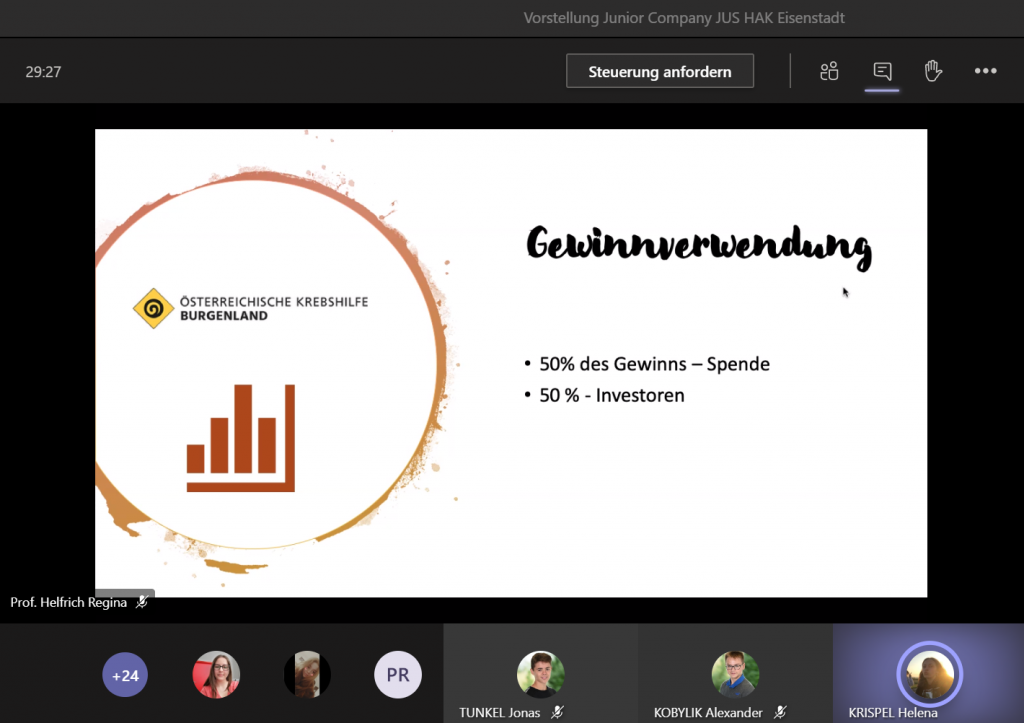Click the Prof. Helfrich Regina presenter label
The width and height of the screenshot is (1024, 723).
pyautogui.click(x=69, y=602)
